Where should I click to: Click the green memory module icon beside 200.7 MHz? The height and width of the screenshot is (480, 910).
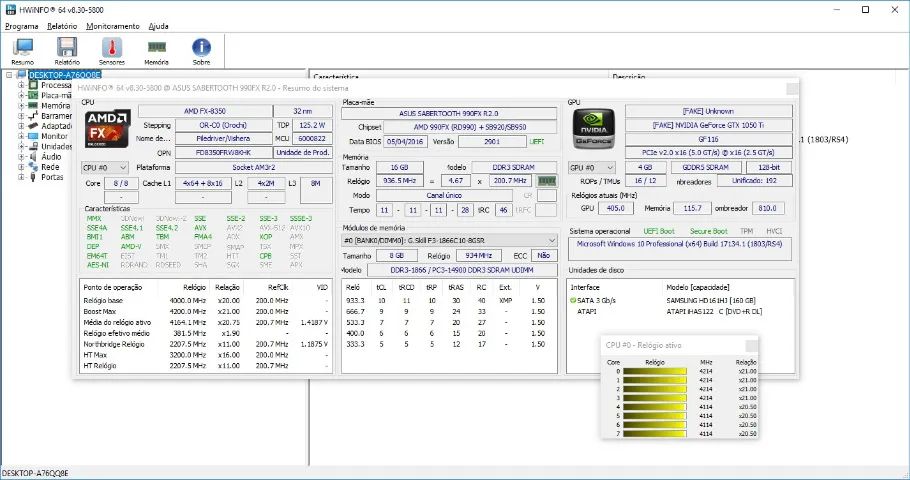[x=547, y=181]
